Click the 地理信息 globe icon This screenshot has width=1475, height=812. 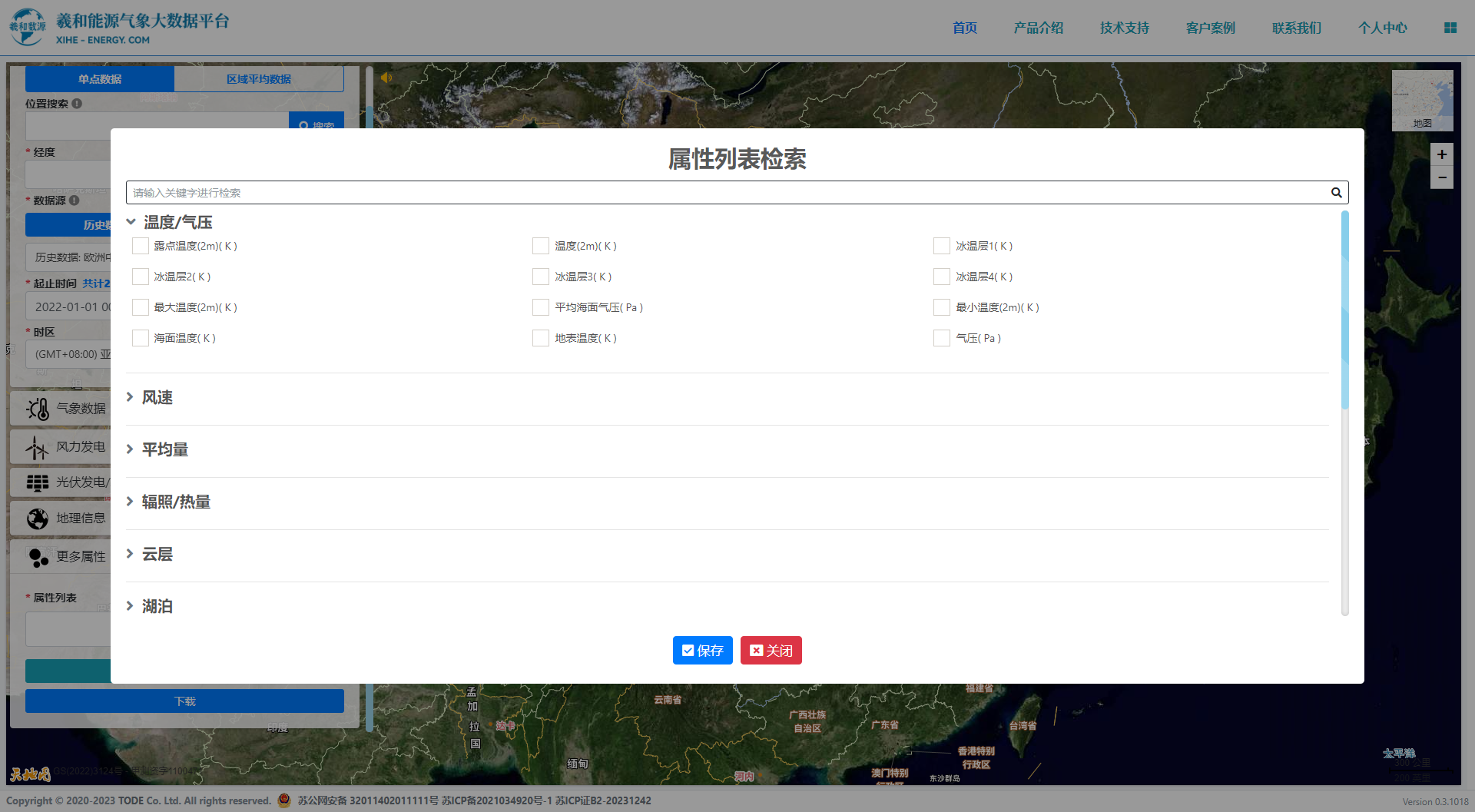point(37,519)
